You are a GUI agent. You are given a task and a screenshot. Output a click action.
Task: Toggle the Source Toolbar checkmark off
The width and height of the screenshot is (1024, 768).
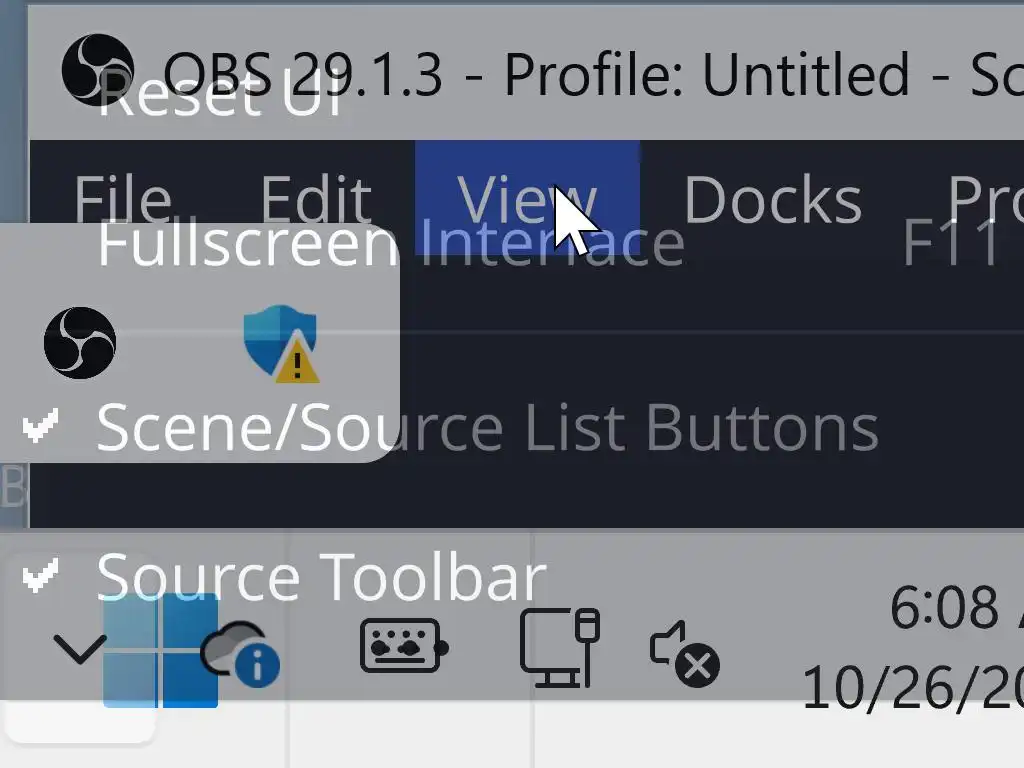[x=320, y=577]
